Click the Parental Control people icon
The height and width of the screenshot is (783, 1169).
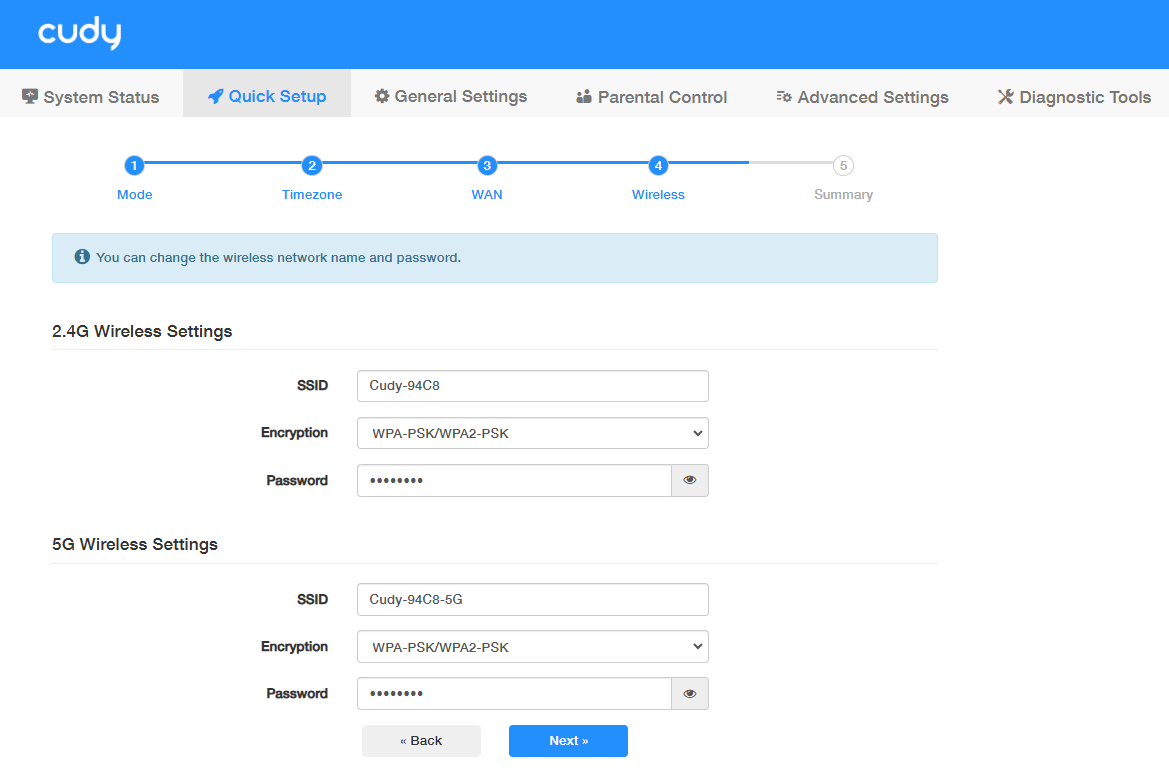pyautogui.click(x=584, y=97)
